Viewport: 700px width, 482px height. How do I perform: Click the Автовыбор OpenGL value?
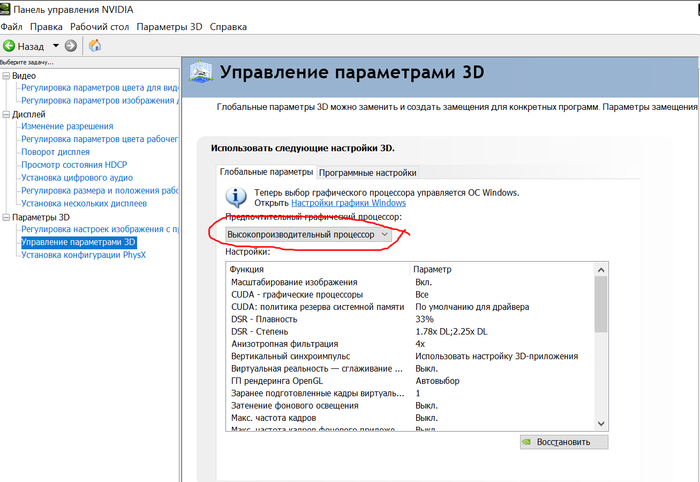click(438, 381)
